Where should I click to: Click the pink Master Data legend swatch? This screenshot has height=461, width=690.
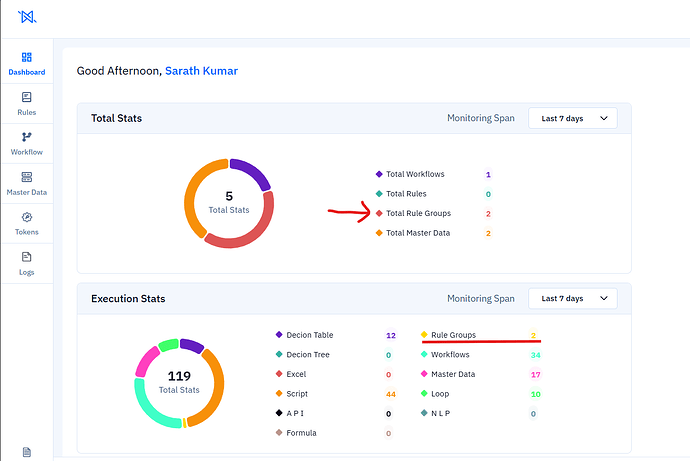[x=424, y=374]
